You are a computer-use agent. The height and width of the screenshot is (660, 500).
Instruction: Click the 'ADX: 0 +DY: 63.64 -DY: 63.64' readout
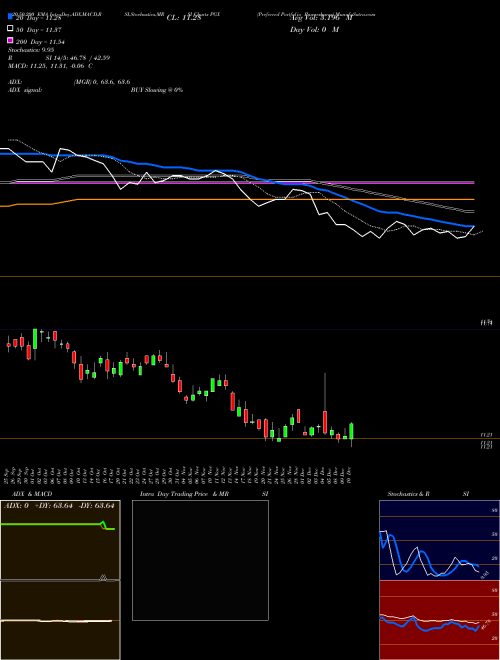click(59, 506)
